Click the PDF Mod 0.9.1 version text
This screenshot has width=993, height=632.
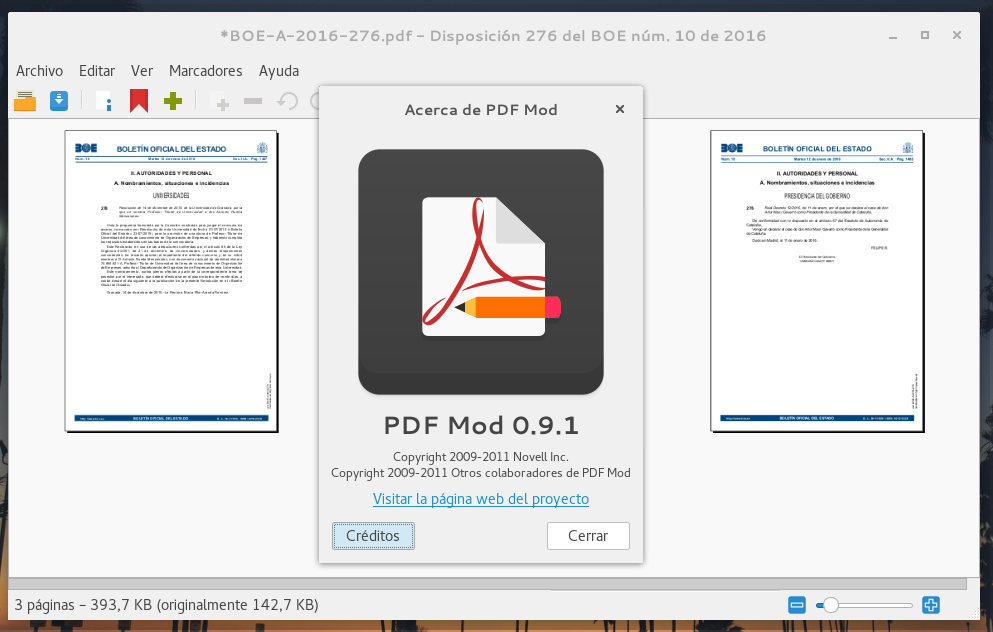pos(481,426)
